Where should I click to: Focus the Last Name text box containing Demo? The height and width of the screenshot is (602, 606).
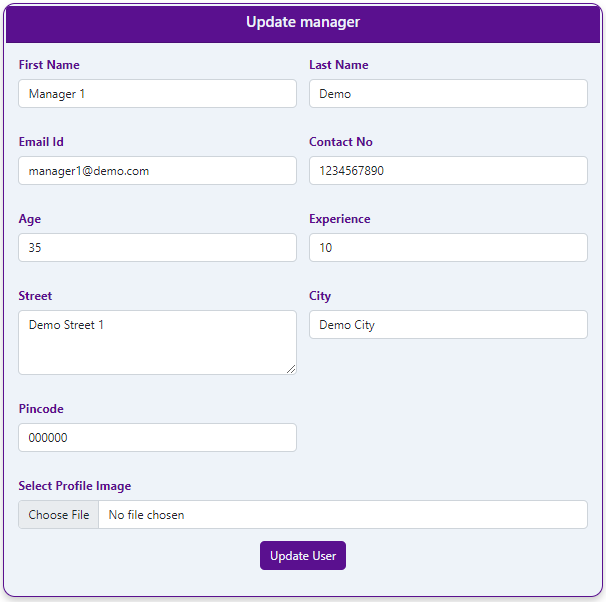tap(448, 94)
